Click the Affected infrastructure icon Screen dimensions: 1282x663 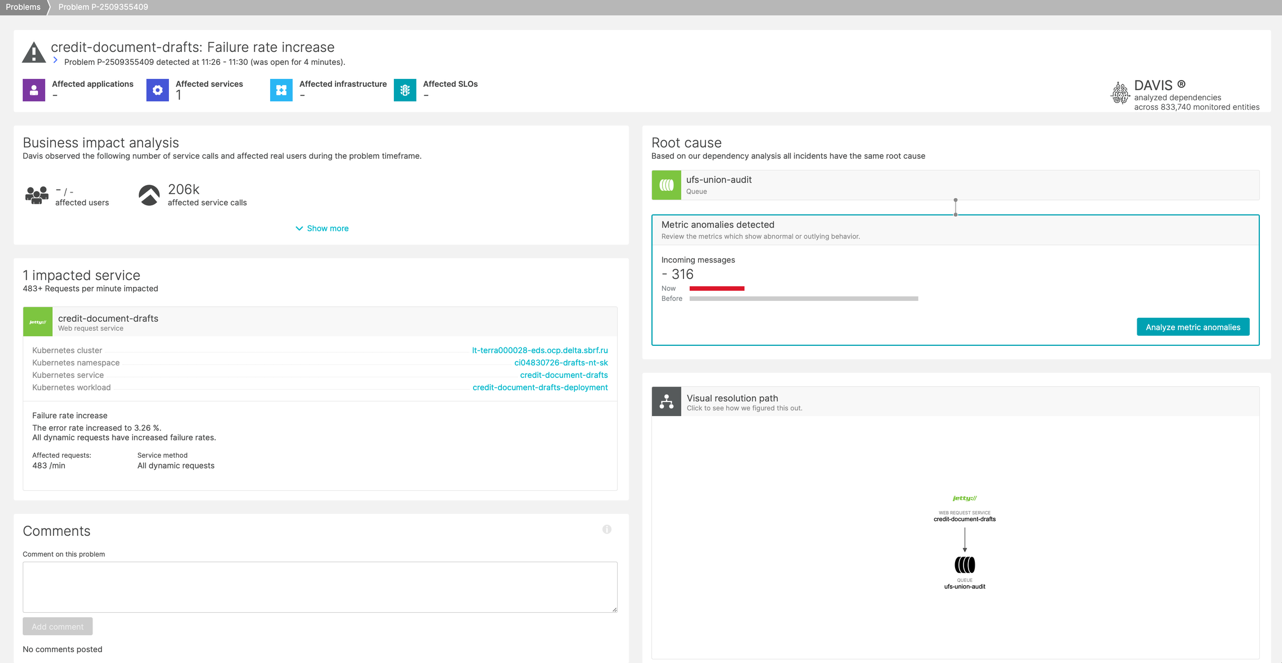[281, 90]
